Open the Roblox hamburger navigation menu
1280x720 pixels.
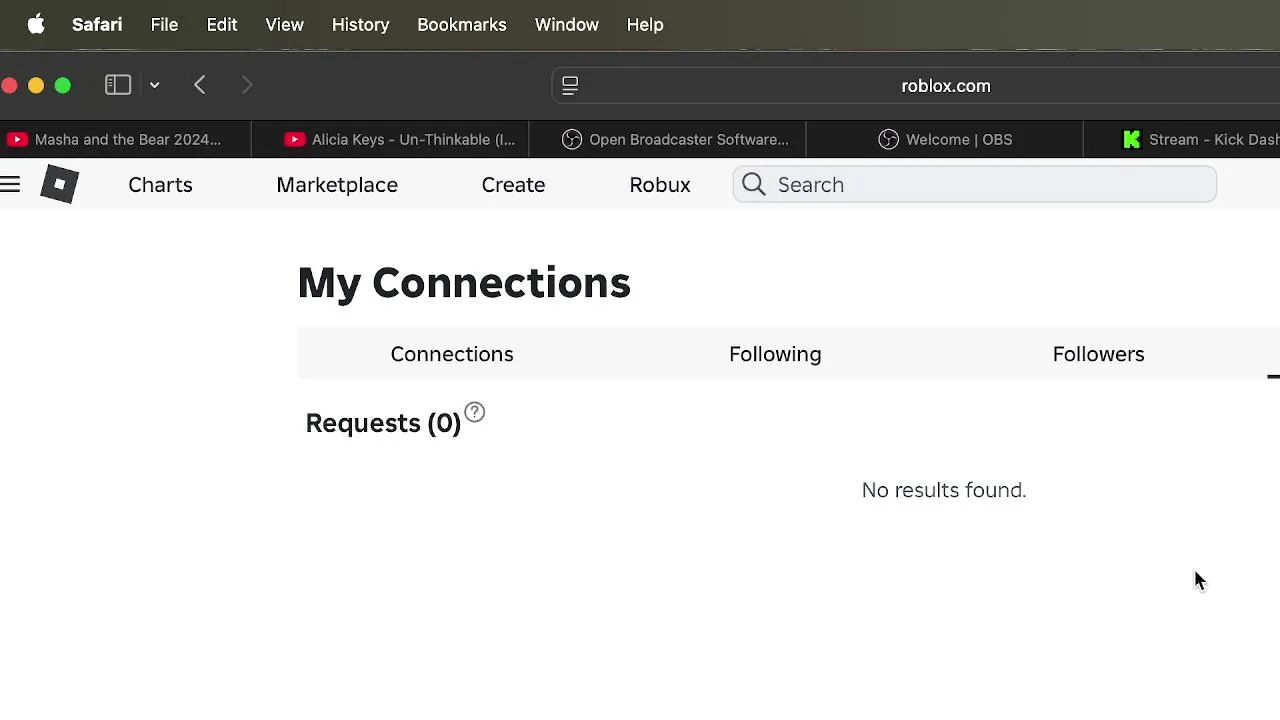pyautogui.click(x=10, y=184)
